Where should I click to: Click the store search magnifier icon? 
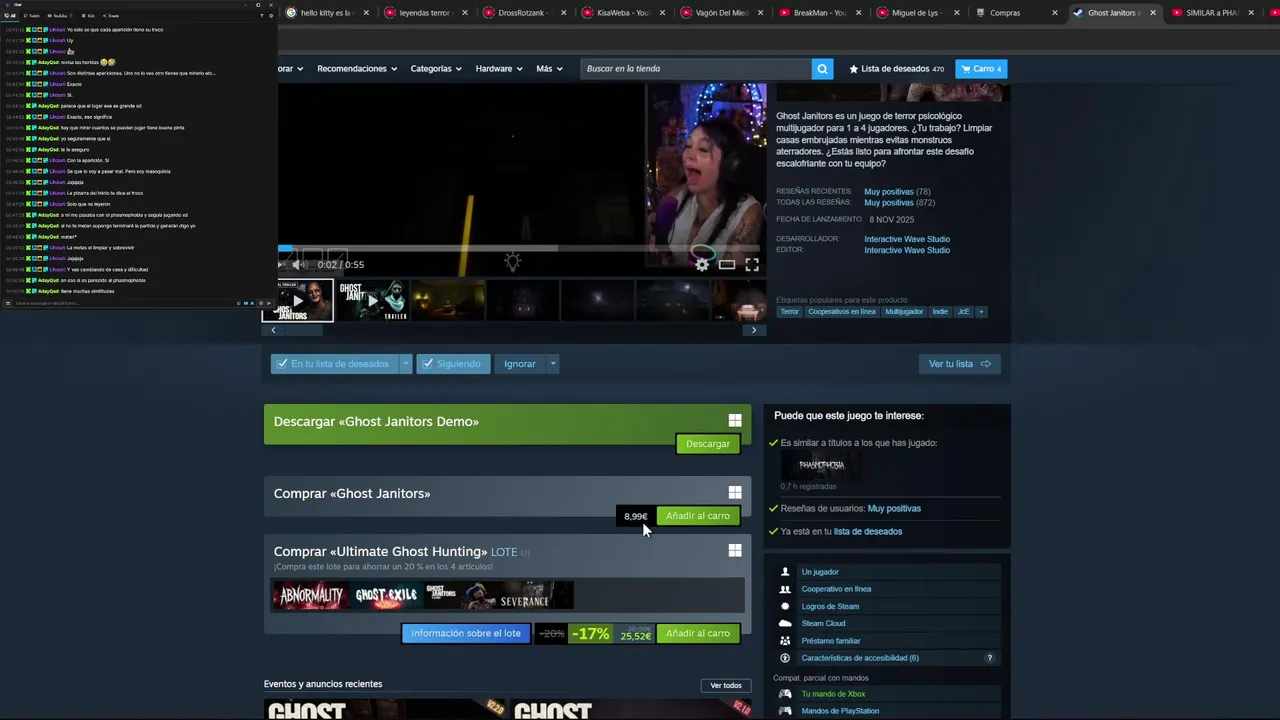822,69
